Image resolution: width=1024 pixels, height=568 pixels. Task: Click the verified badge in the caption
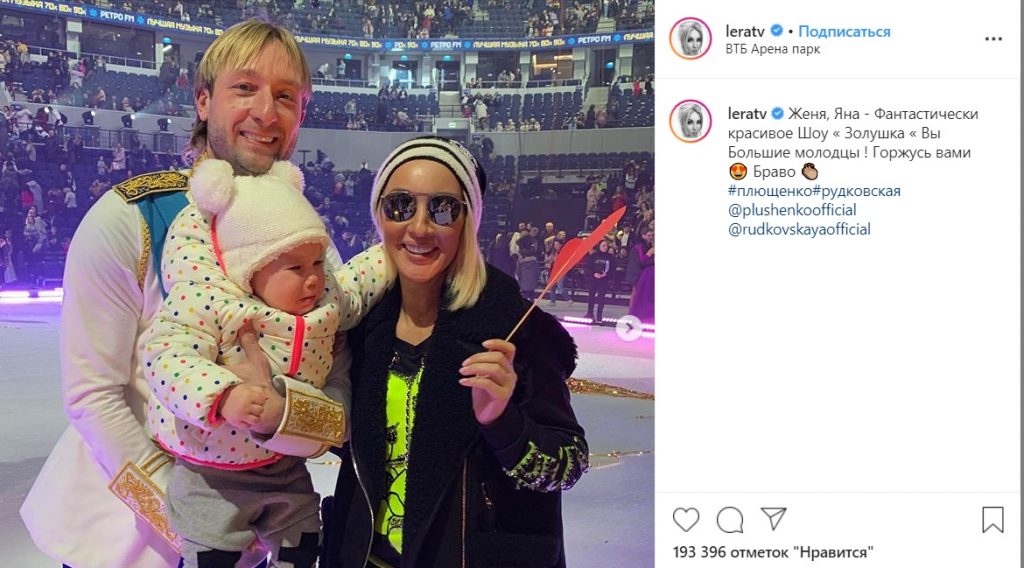coord(777,114)
